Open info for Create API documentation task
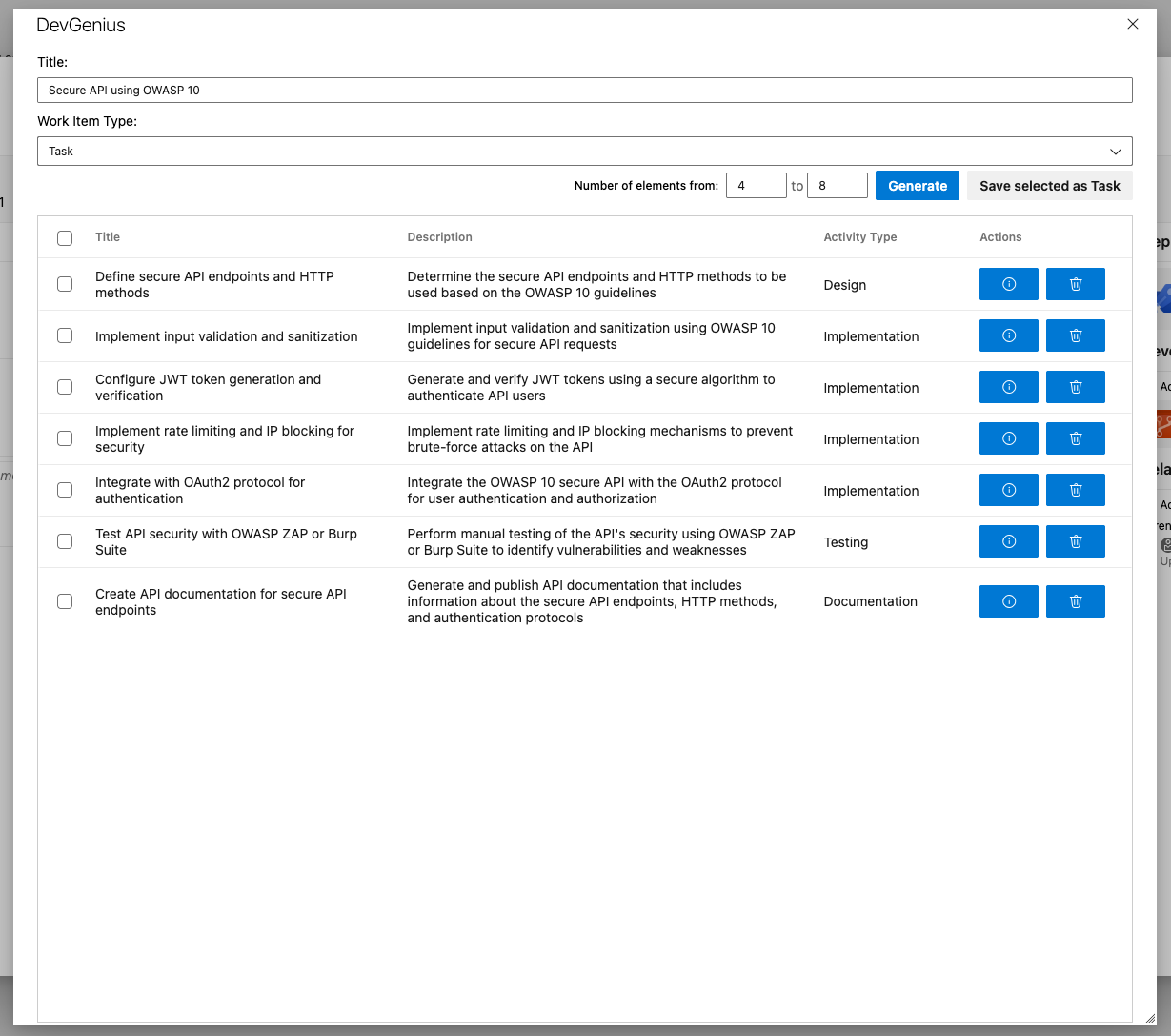 (x=1008, y=601)
